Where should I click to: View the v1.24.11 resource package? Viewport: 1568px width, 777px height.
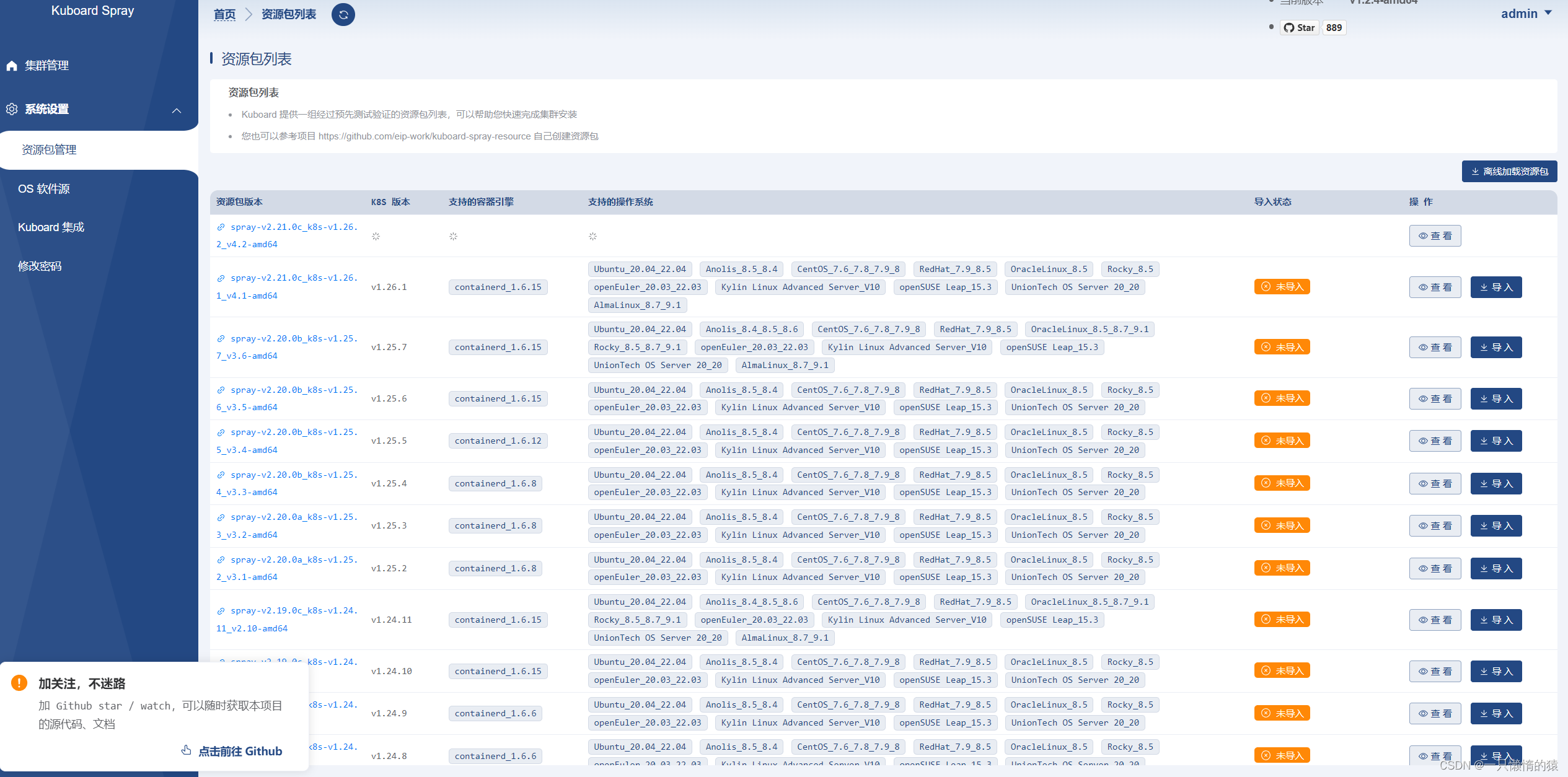pyautogui.click(x=1434, y=620)
